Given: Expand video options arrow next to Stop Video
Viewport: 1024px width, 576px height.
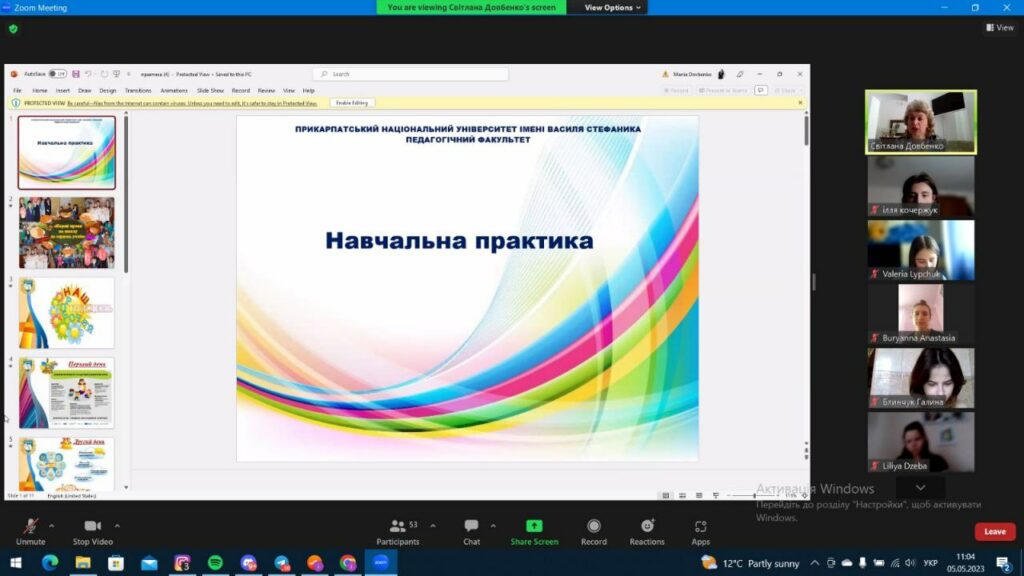Looking at the screenshot, I should click(117, 525).
